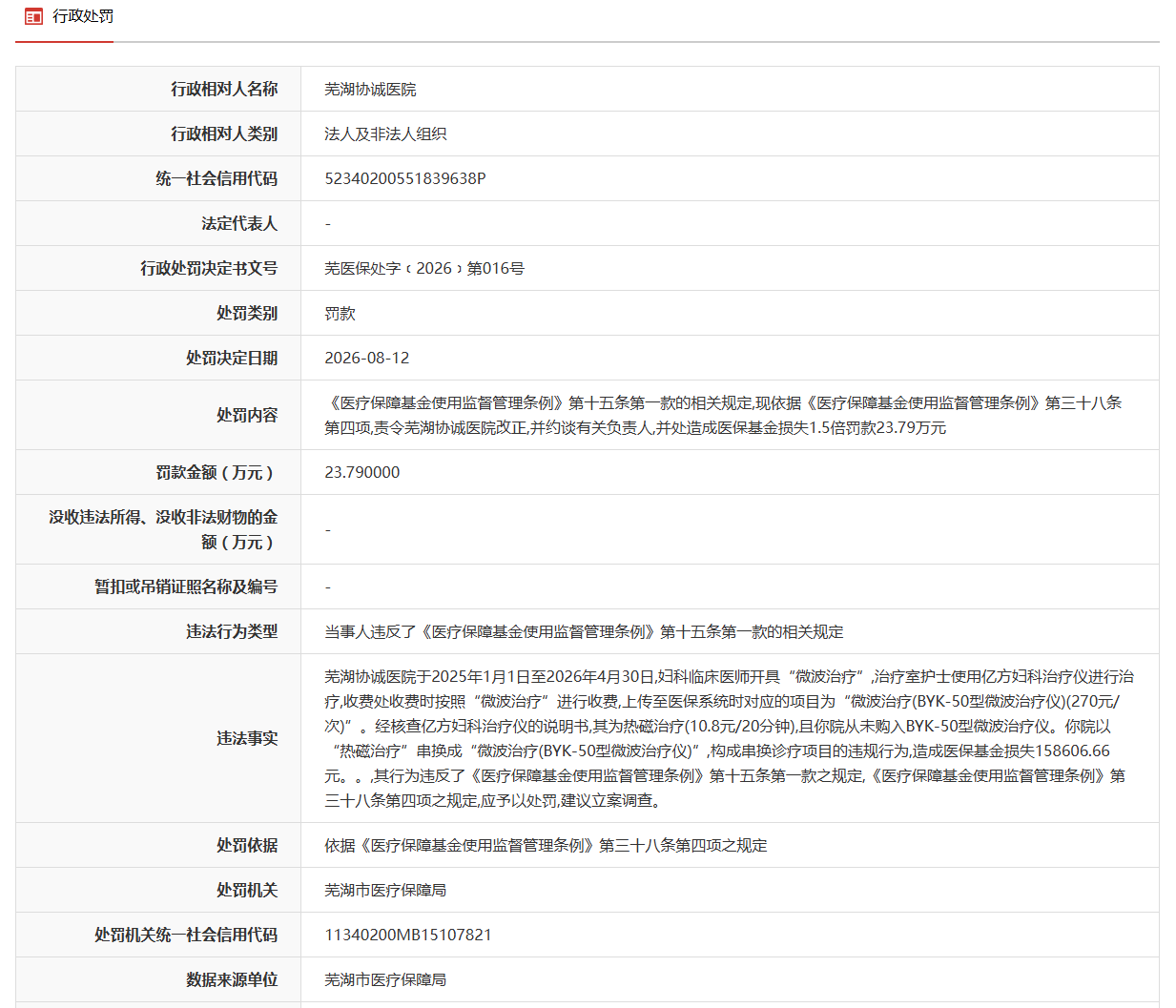
Task: Click the 处罚类别 label
Action: pyautogui.click(x=247, y=313)
